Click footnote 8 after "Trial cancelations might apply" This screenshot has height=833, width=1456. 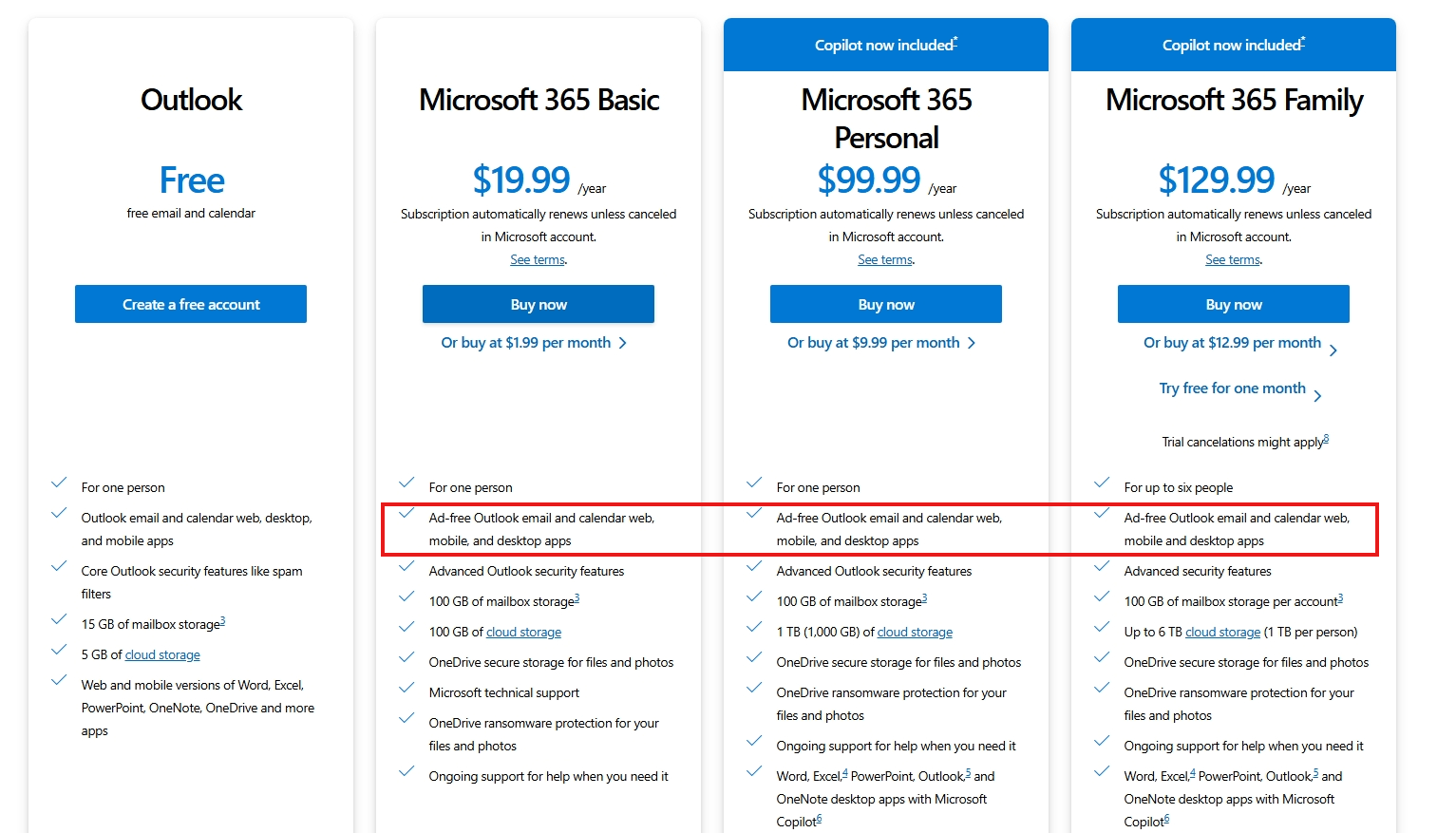tap(1325, 436)
